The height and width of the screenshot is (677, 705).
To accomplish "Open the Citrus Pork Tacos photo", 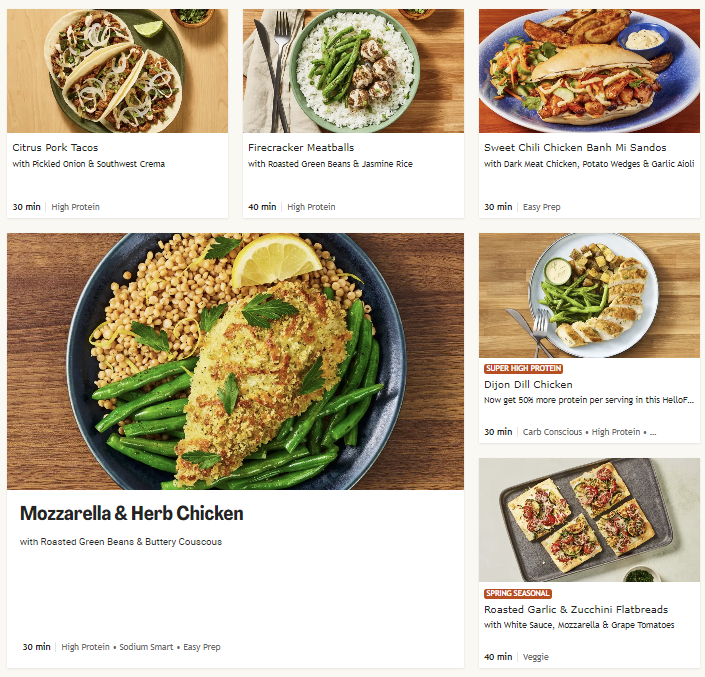I will click(117, 70).
